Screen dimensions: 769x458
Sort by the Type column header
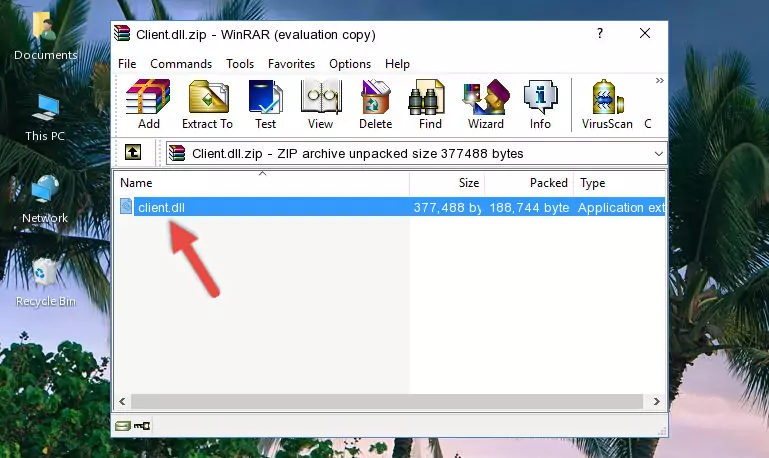(619, 183)
